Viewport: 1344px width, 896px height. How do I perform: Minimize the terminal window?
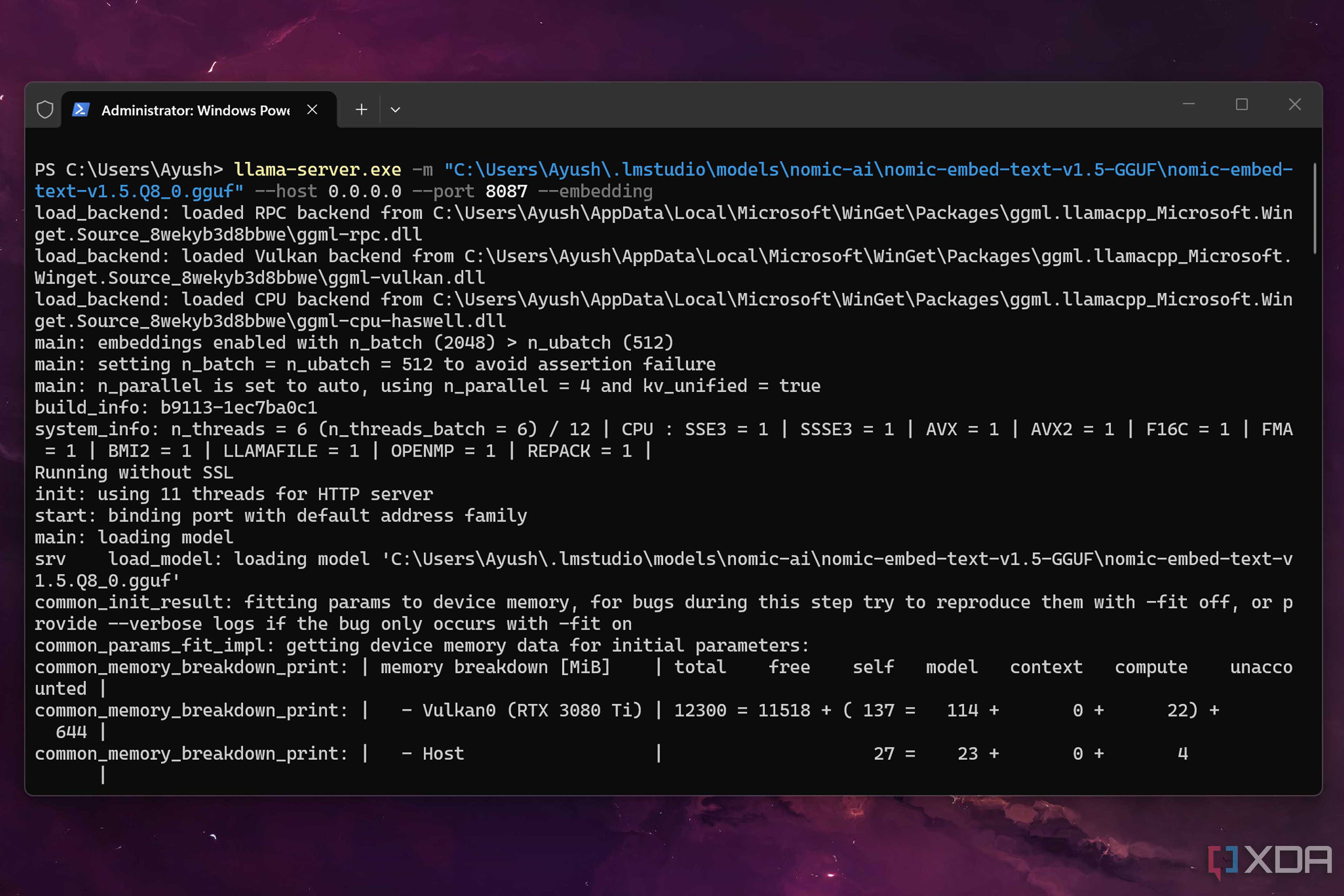1189,104
